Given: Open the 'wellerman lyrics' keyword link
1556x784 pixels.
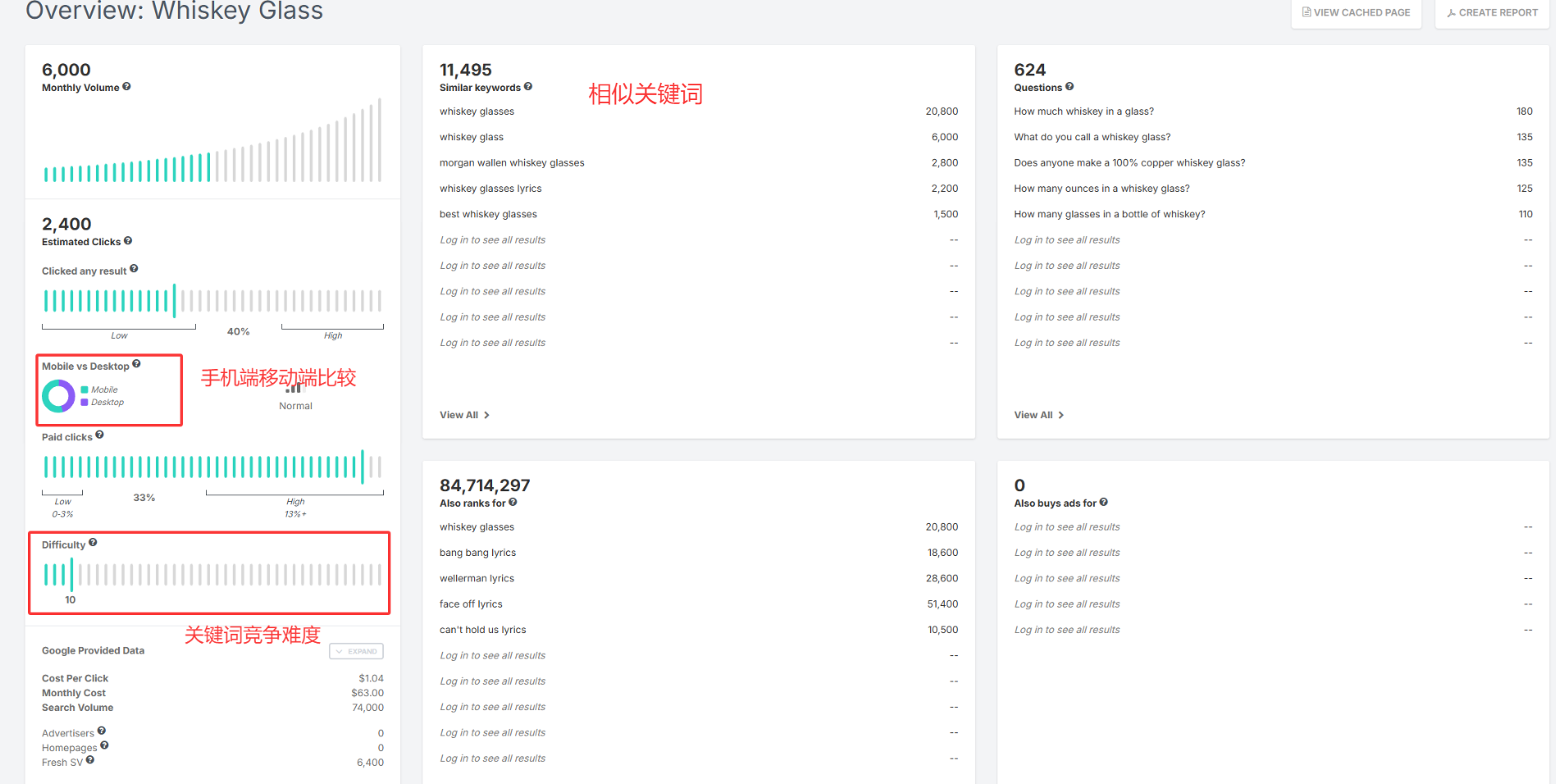Looking at the screenshot, I should coord(477,579).
